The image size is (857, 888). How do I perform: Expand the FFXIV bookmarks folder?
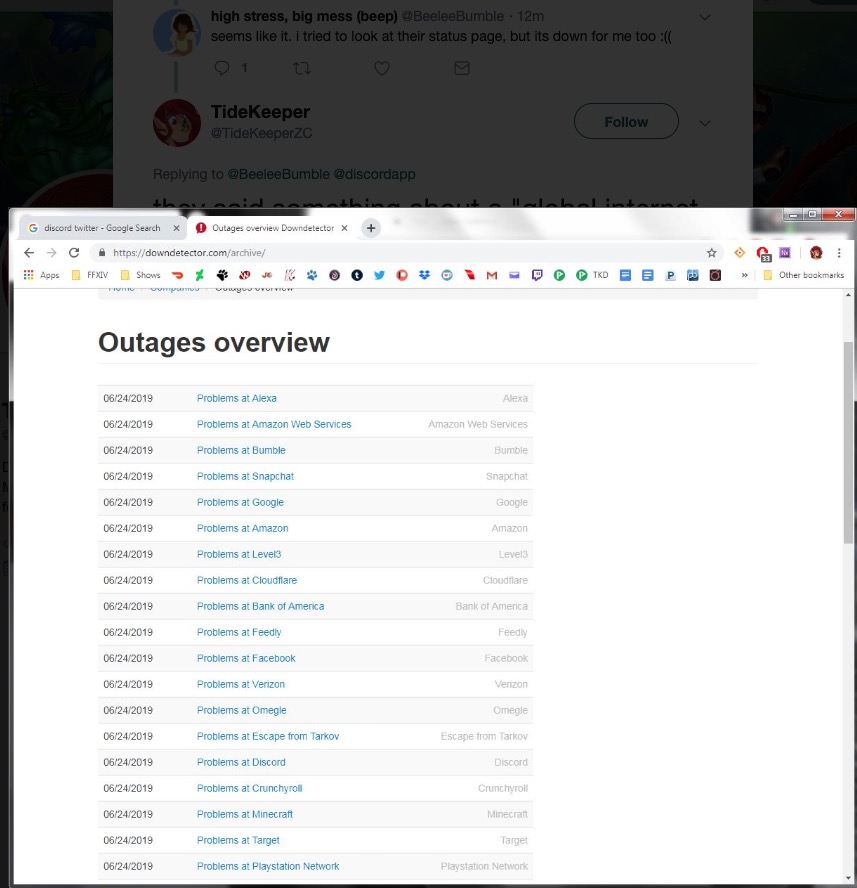90,275
